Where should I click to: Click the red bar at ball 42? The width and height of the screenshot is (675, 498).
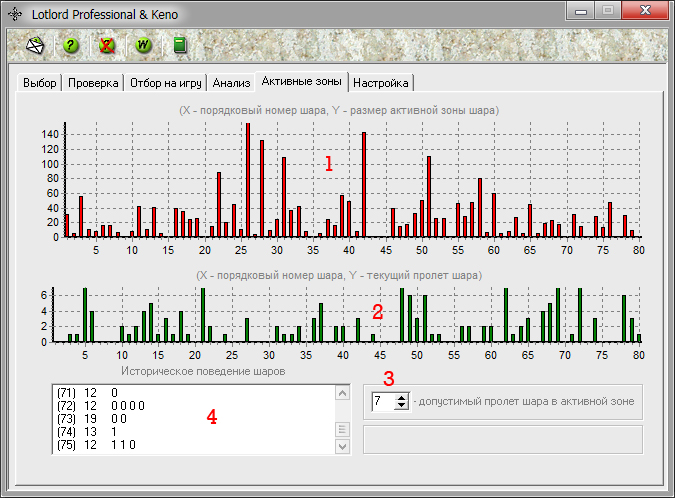tap(364, 185)
